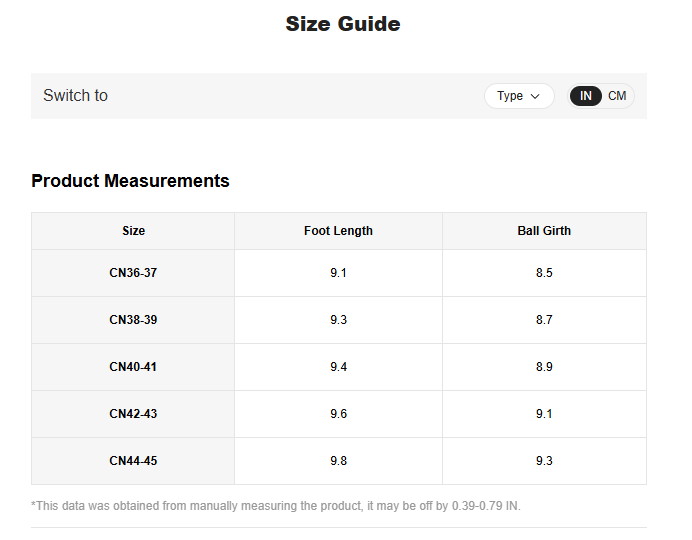Image resolution: width=692 pixels, height=540 pixels.
Task: Select the CN38-39 size row label
Action: coord(133,320)
